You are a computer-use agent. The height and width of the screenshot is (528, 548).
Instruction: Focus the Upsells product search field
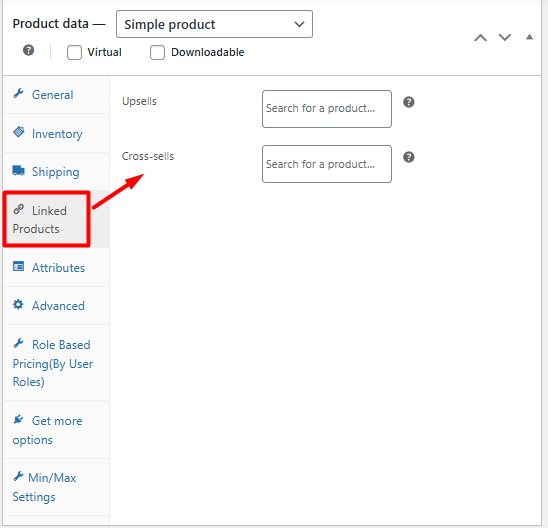click(327, 109)
